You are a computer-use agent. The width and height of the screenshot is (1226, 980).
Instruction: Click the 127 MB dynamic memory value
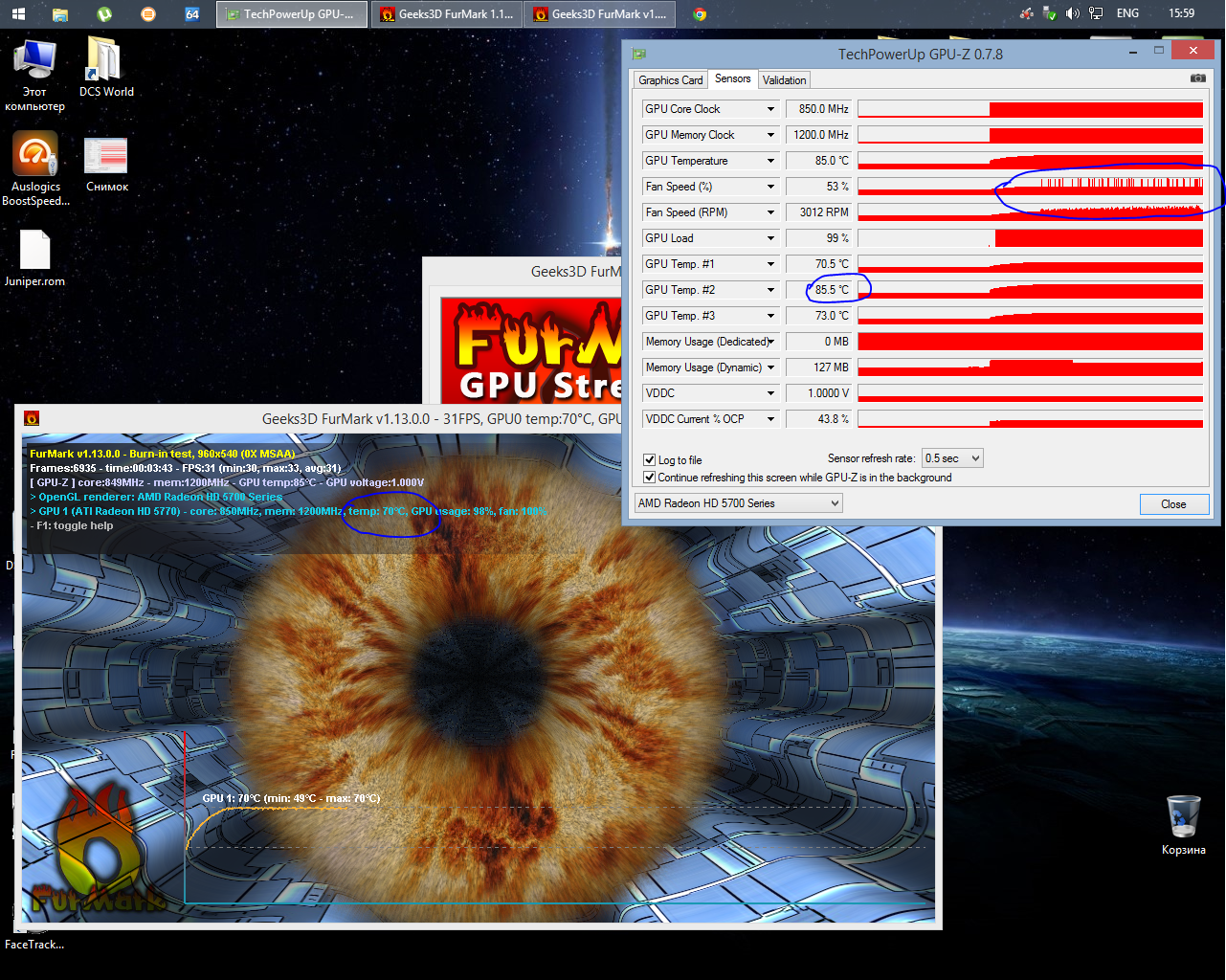coord(818,367)
